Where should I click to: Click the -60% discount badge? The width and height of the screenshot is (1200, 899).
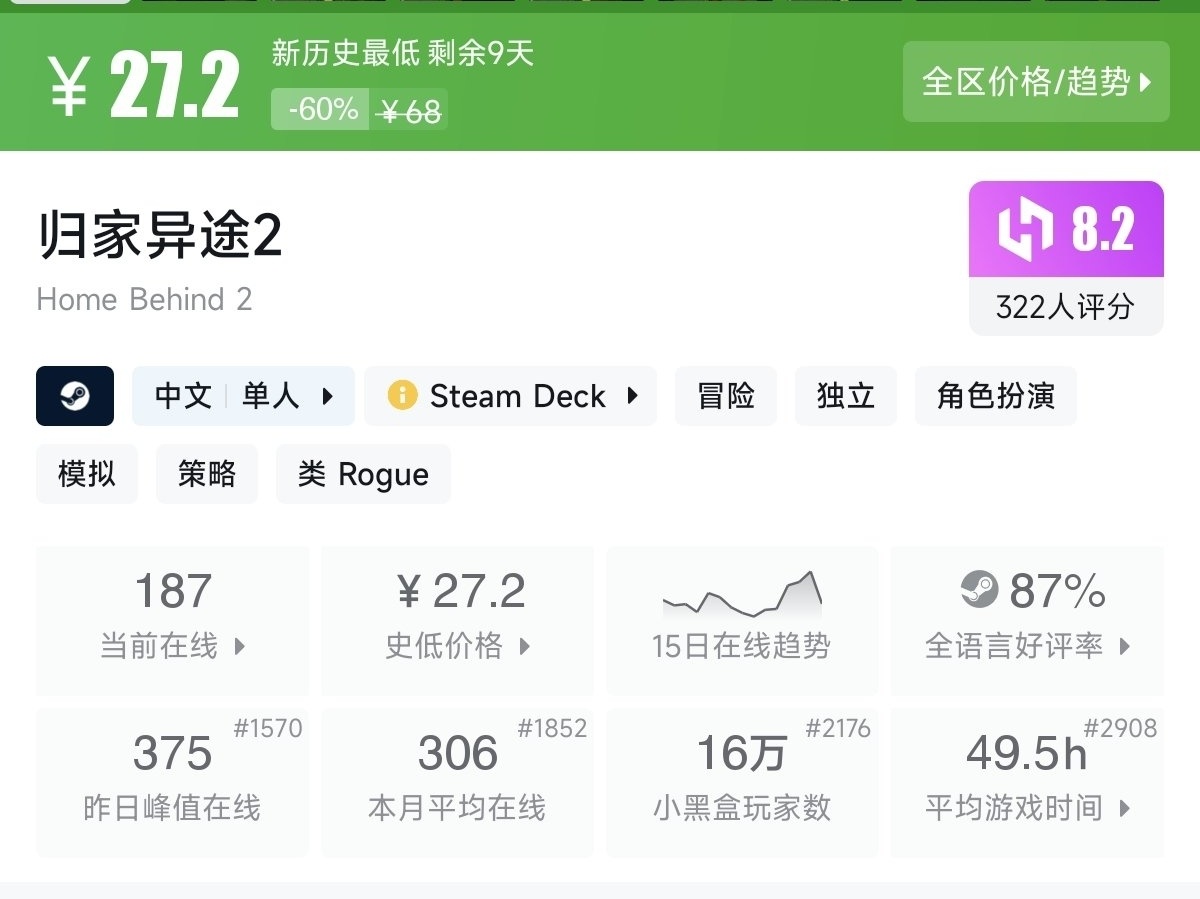tap(322, 109)
